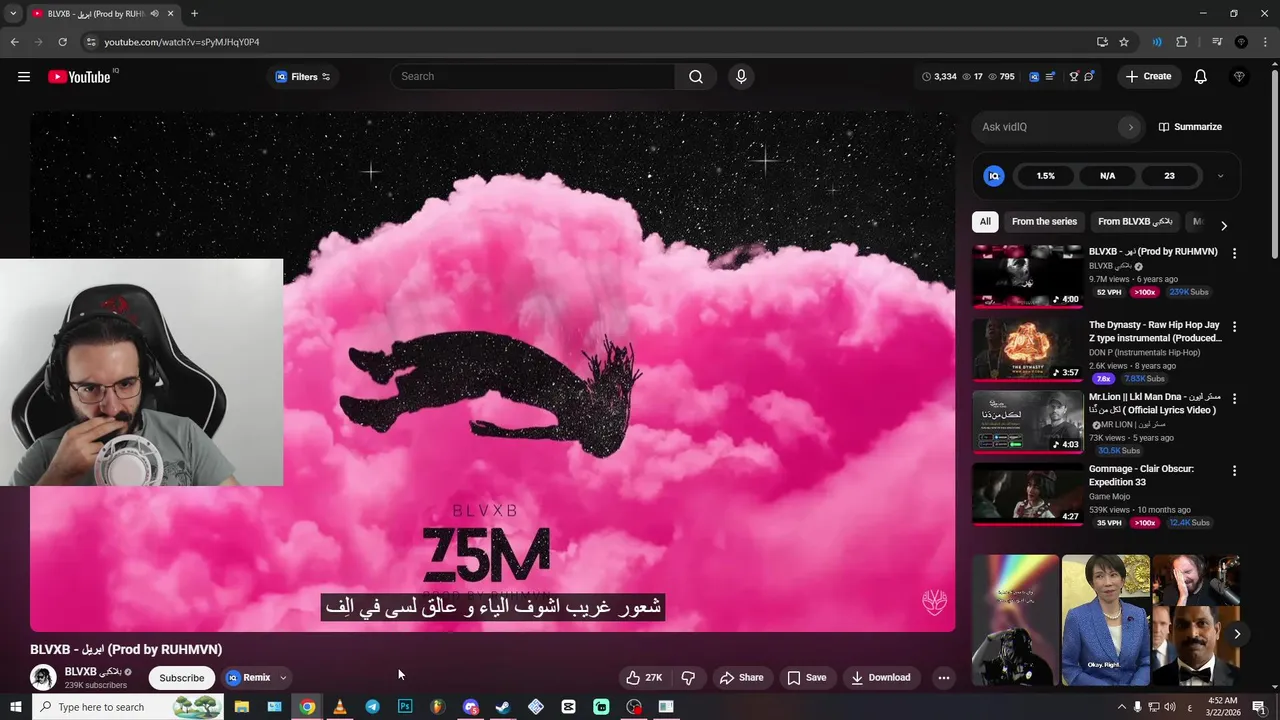Open the BLVXB channel avatar
Screen dimensions: 1280x720
(43, 677)
